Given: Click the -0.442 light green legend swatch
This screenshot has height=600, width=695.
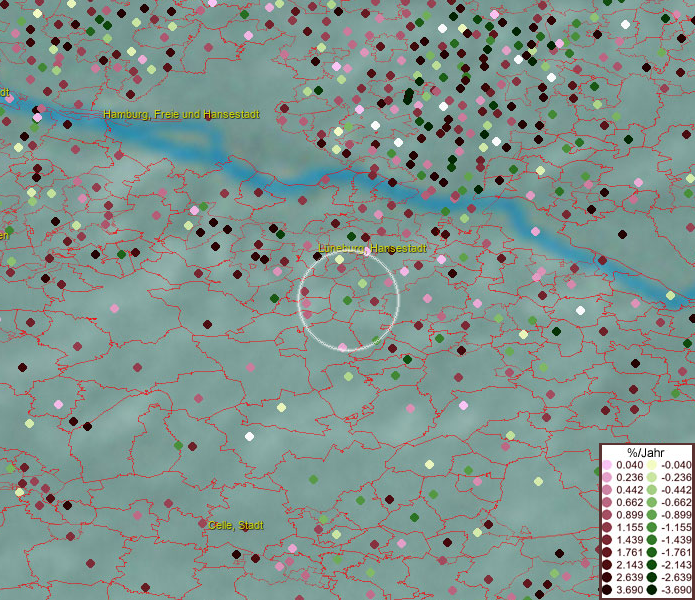Looking at the screenshot, I should point(652,490).
